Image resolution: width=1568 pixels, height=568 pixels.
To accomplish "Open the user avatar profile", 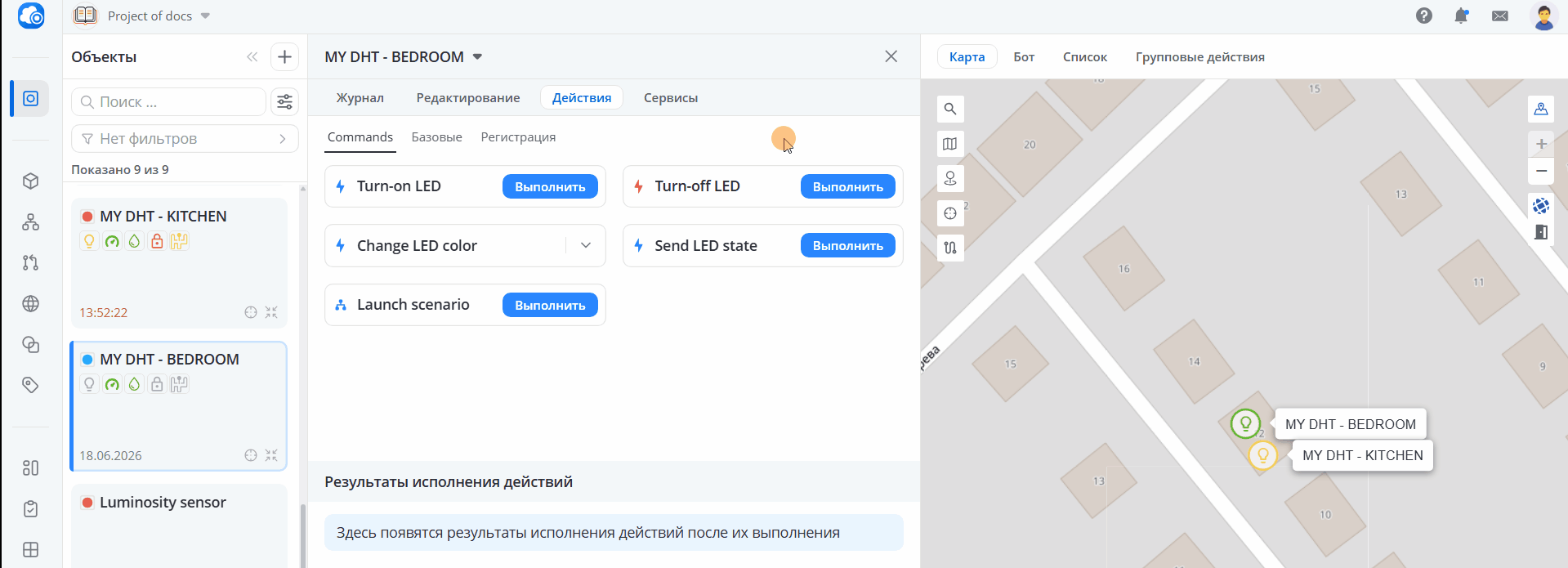I will (1543, 16).
